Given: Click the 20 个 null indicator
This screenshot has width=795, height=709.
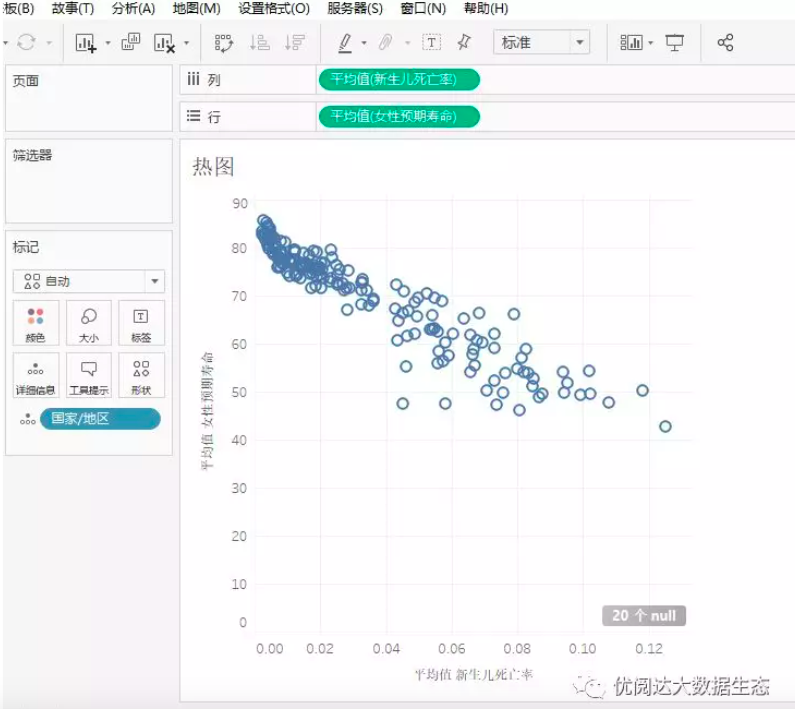Looking at the screenshot, I should coord(644,616).
